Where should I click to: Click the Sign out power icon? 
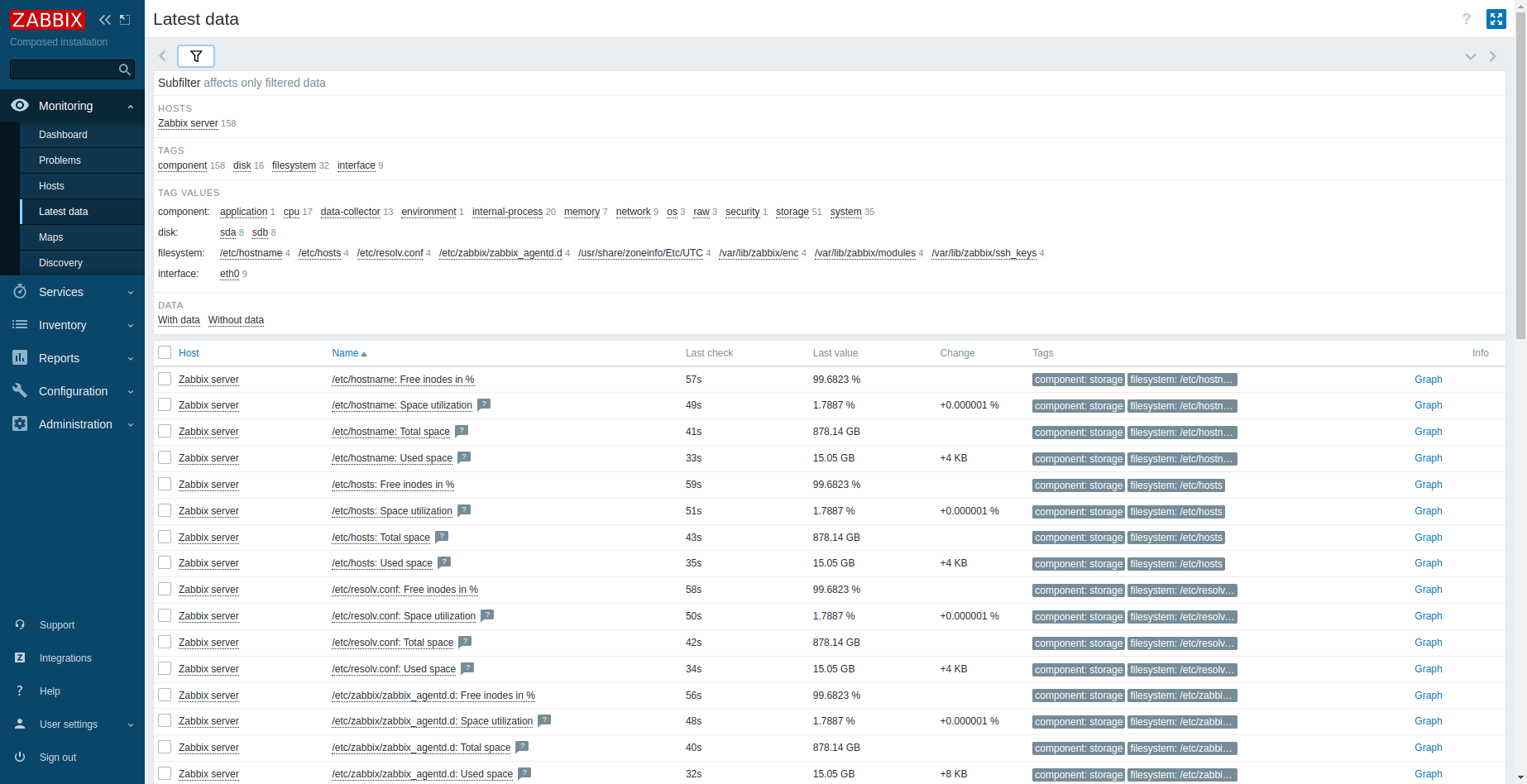[x=20, y=758]
